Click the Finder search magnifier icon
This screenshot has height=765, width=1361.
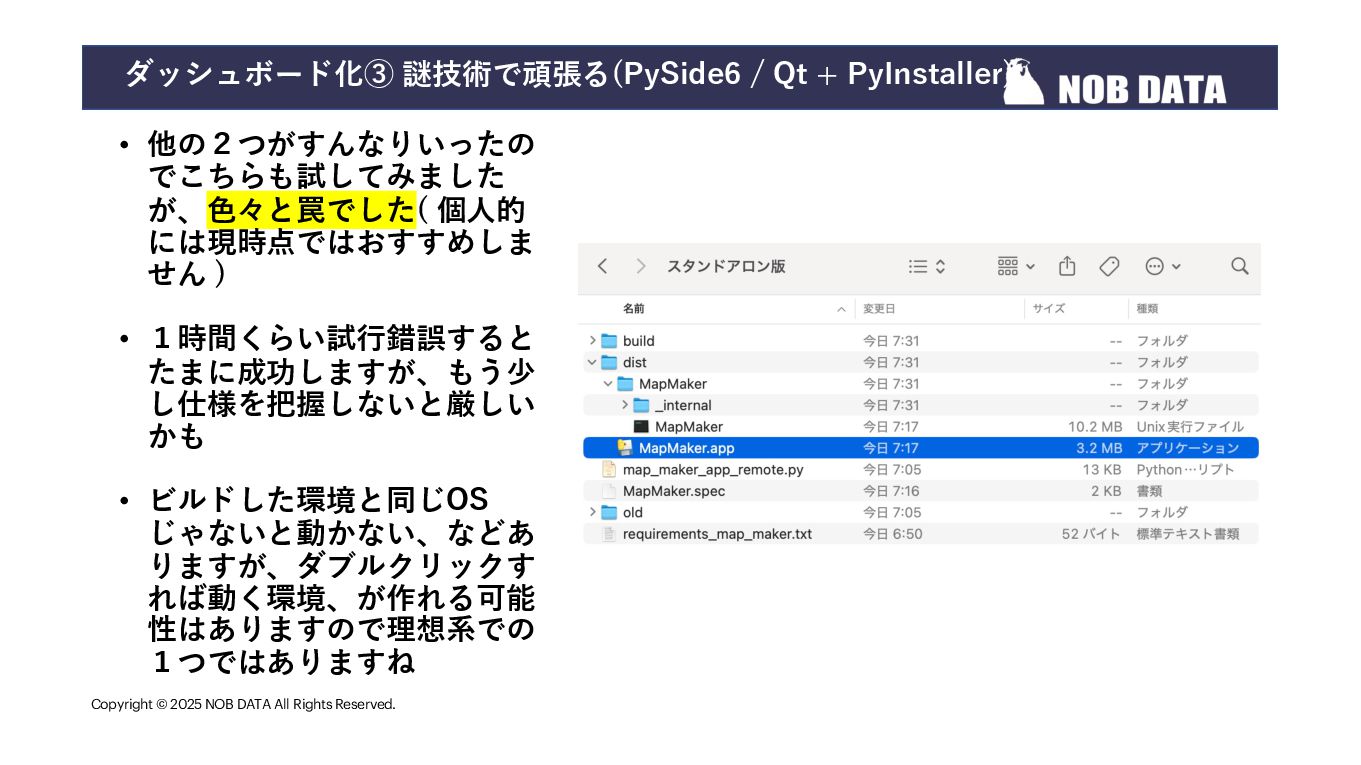coord(1240,266)
